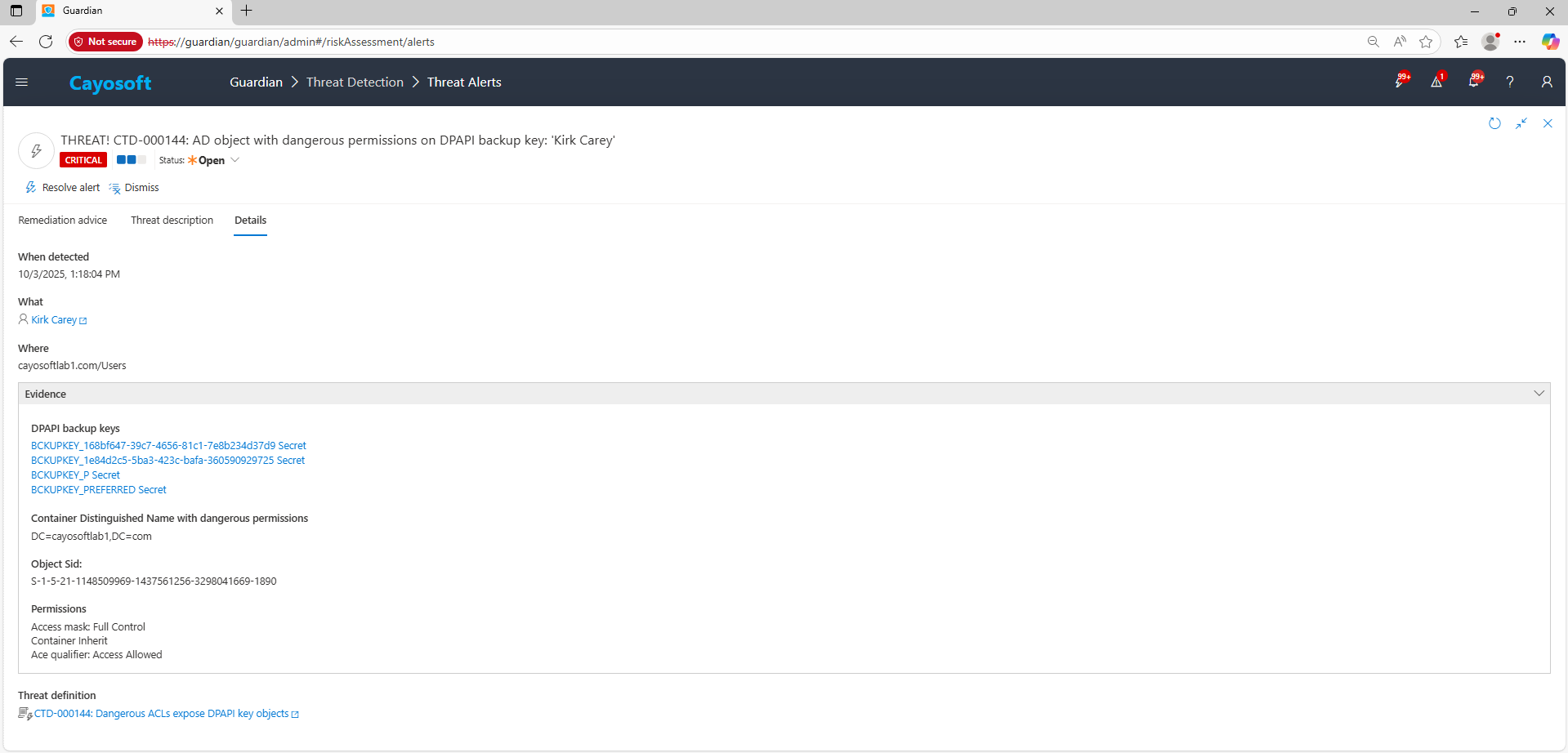Open the warning triangle alerts icon
The image size is (1568, 753).
(x=1436, y=82)
